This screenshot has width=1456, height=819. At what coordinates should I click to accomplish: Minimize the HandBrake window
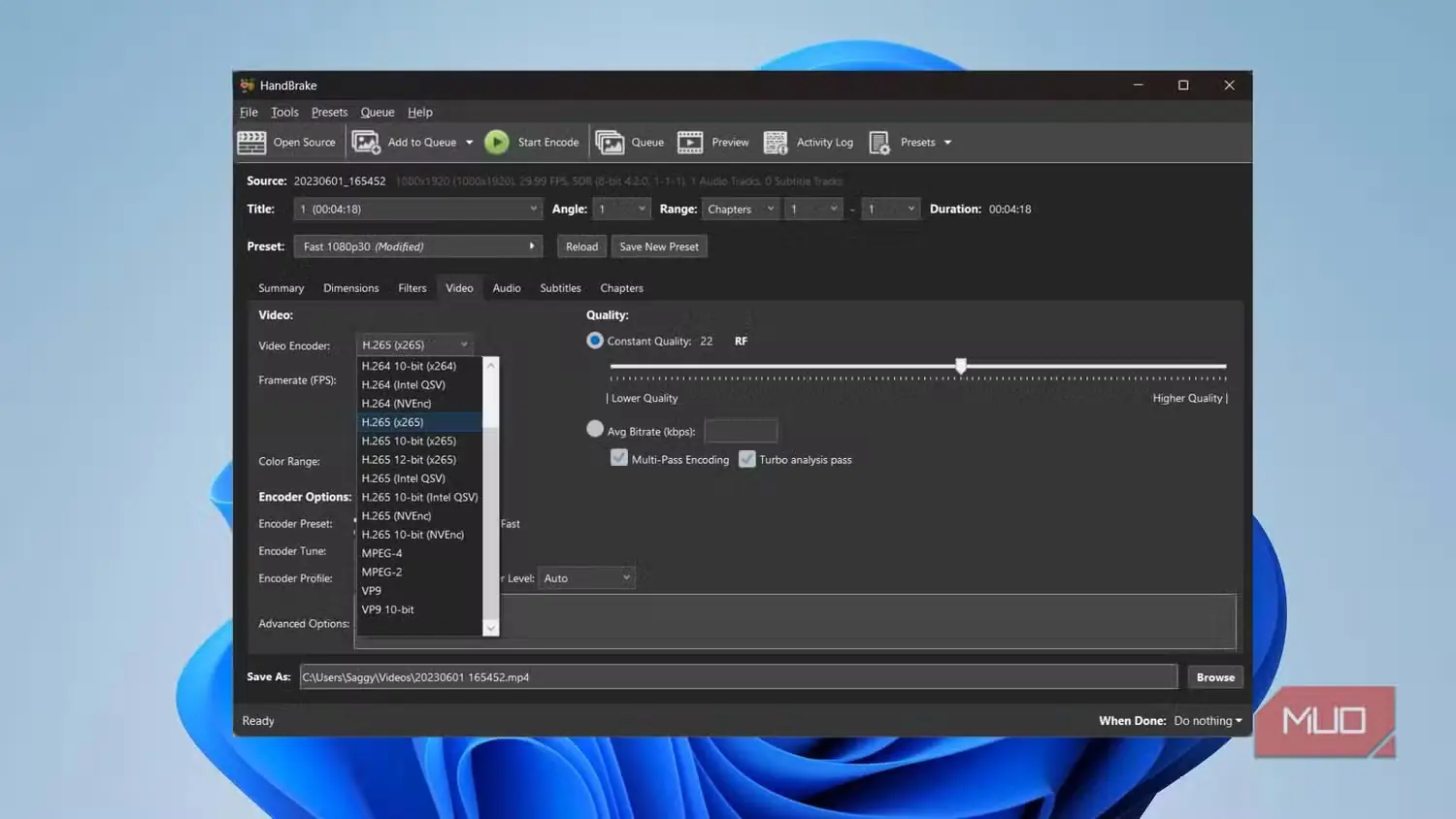point(1139,85)
